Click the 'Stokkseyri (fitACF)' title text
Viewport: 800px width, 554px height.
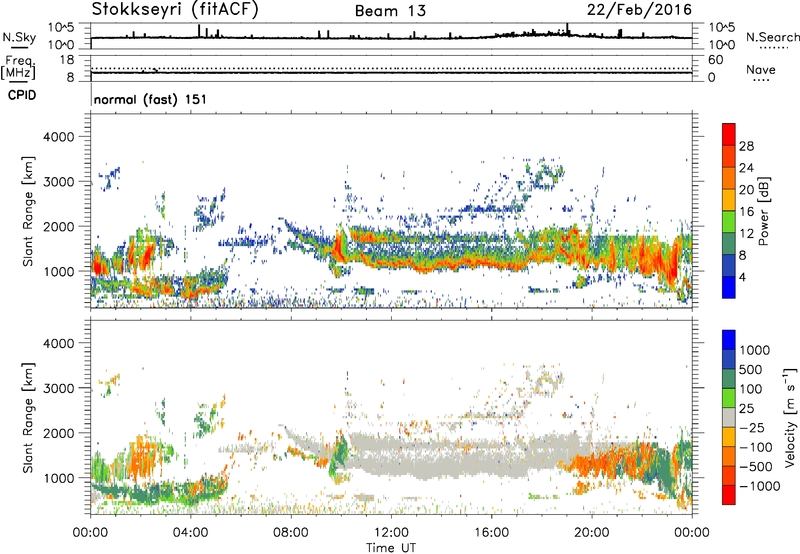pyautogui.click(x=175, y=10)
